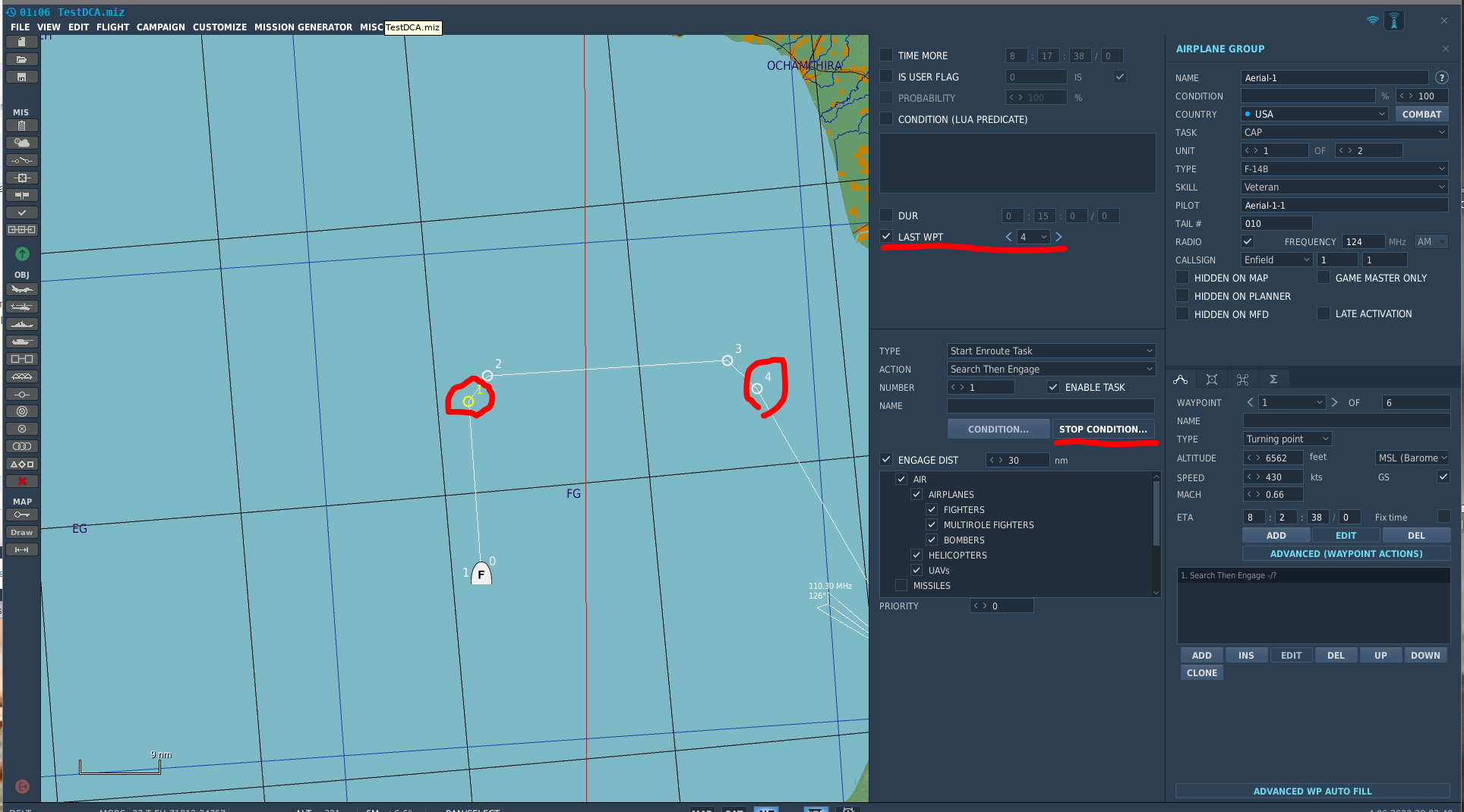Open the CAMPAIGN menu
Image resolution: width=1464 pixels, height=812 pixels.
point(161,27)
